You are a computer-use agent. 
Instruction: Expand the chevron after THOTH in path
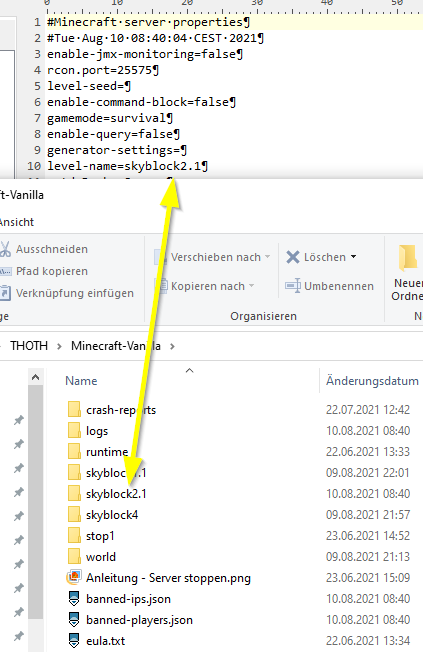[x=59, y=346]
